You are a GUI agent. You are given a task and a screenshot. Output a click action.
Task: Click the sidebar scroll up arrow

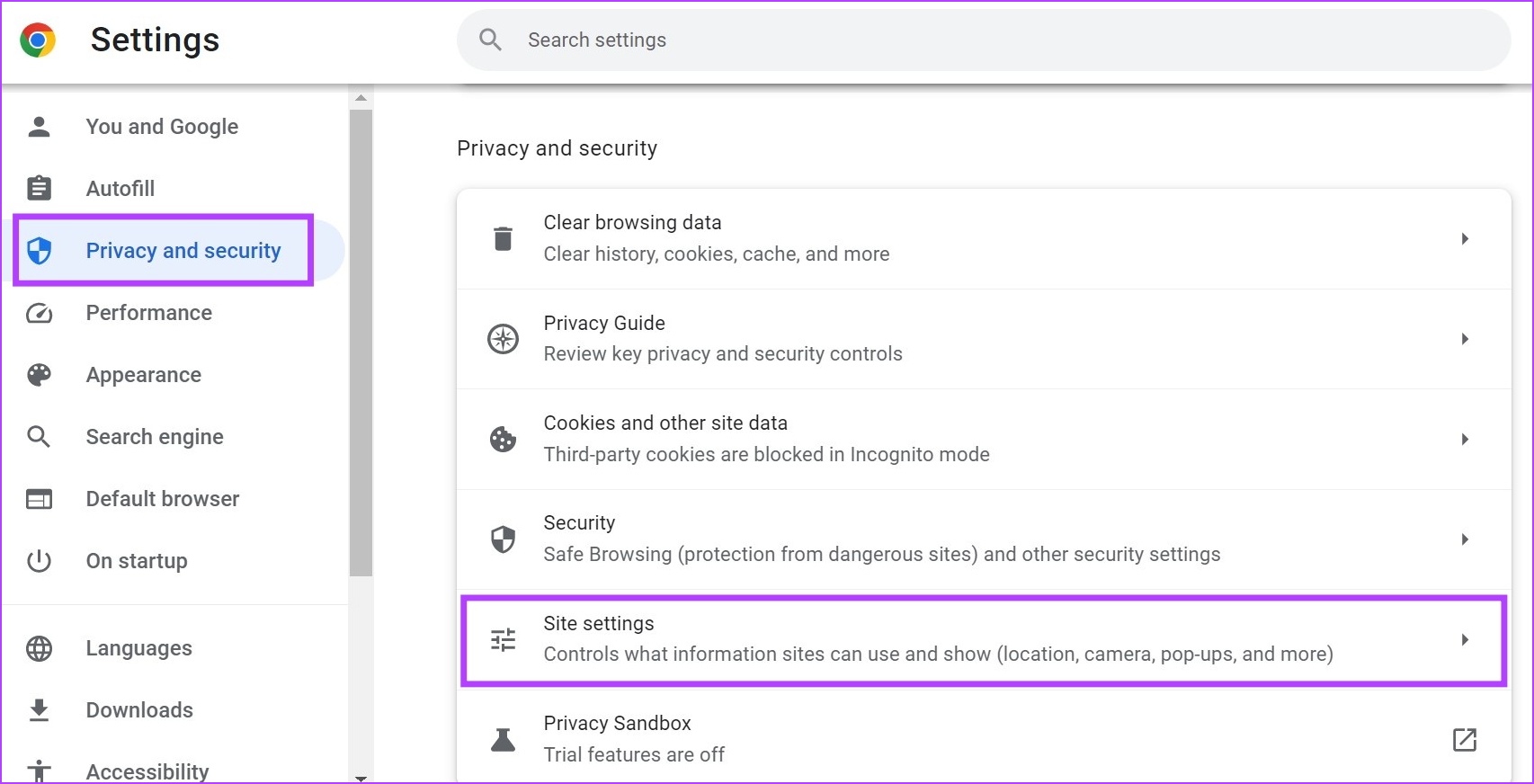coord(361,98)
